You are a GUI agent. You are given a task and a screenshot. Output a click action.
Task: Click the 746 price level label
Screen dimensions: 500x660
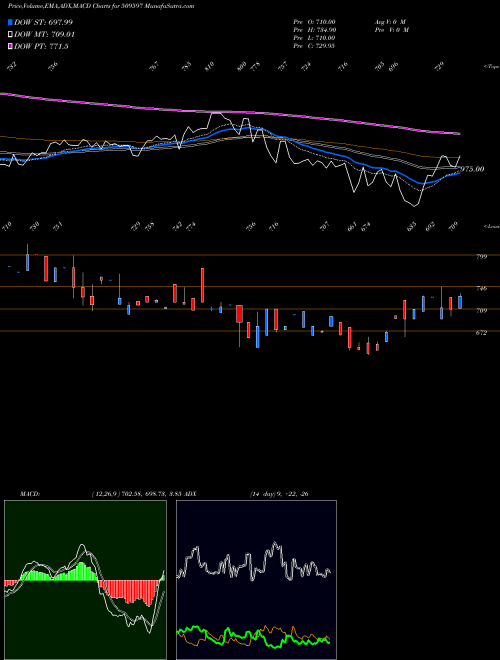482,289
